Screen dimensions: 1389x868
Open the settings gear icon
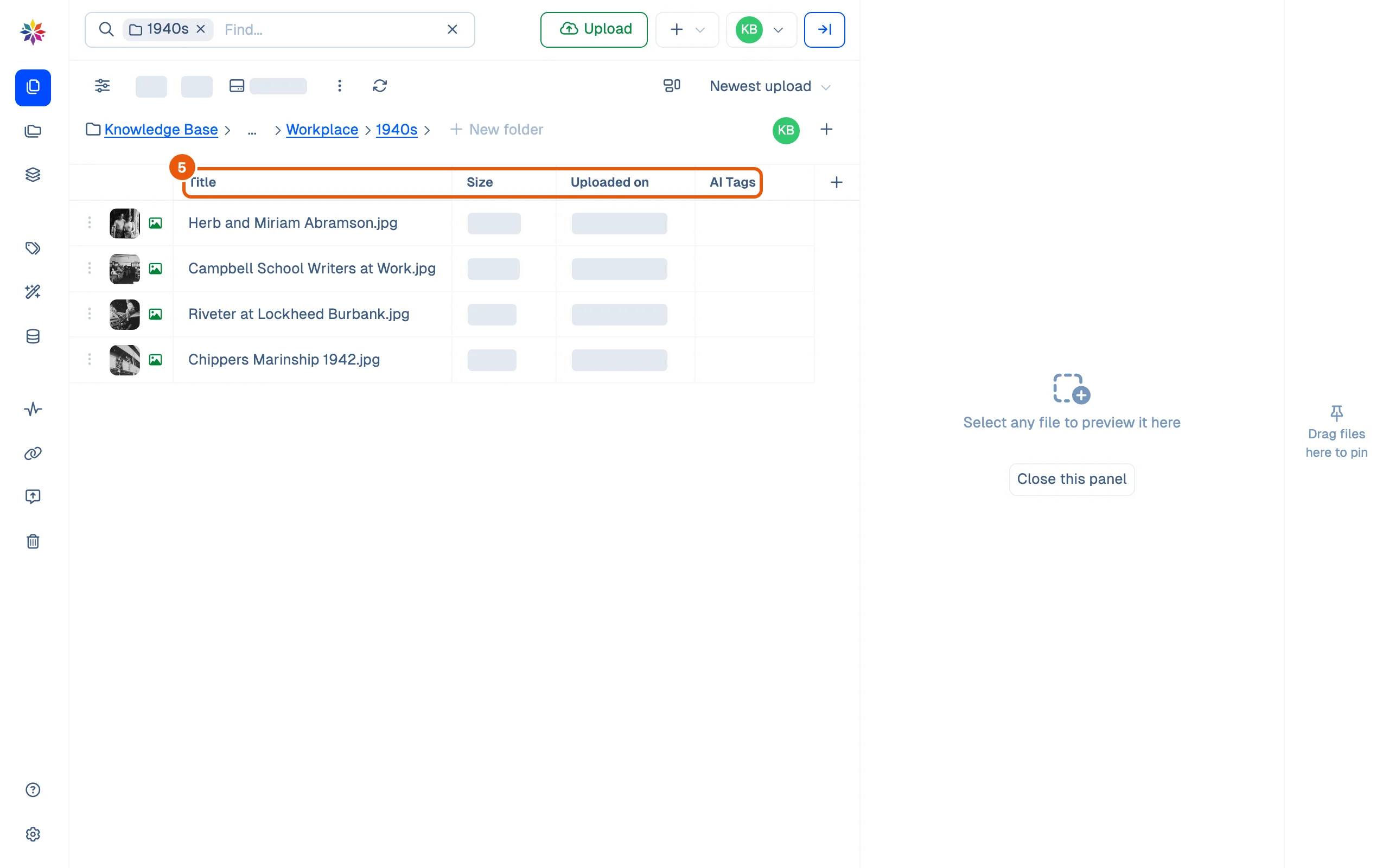[x=33, y=834]
